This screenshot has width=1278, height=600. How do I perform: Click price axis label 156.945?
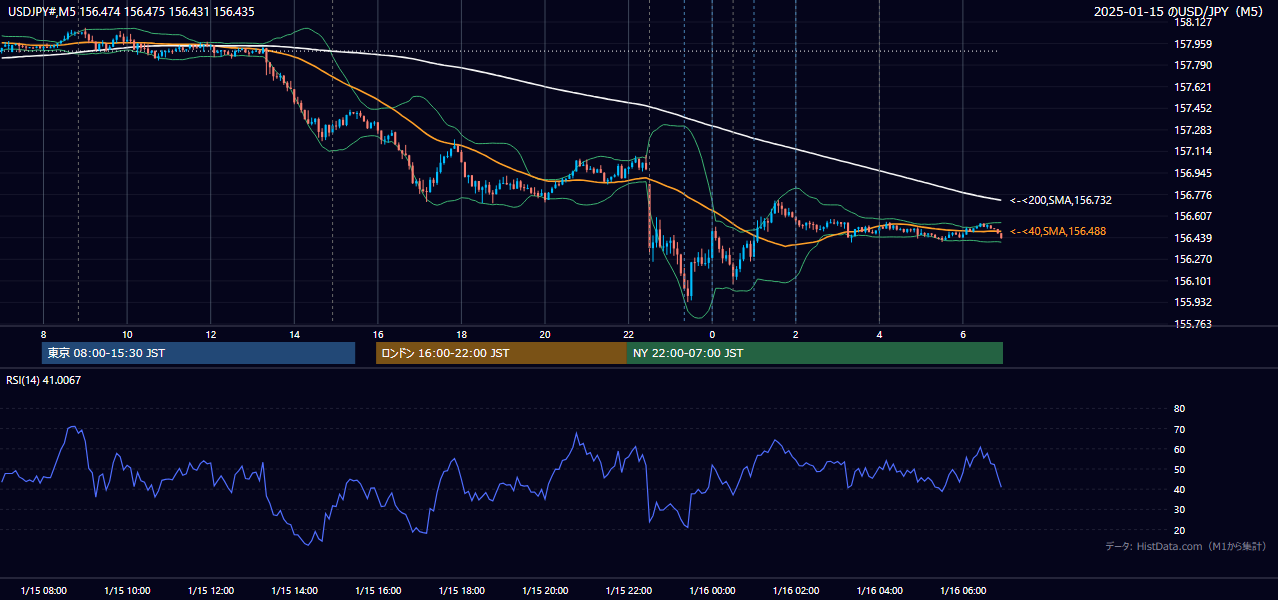click(1193, 173)
